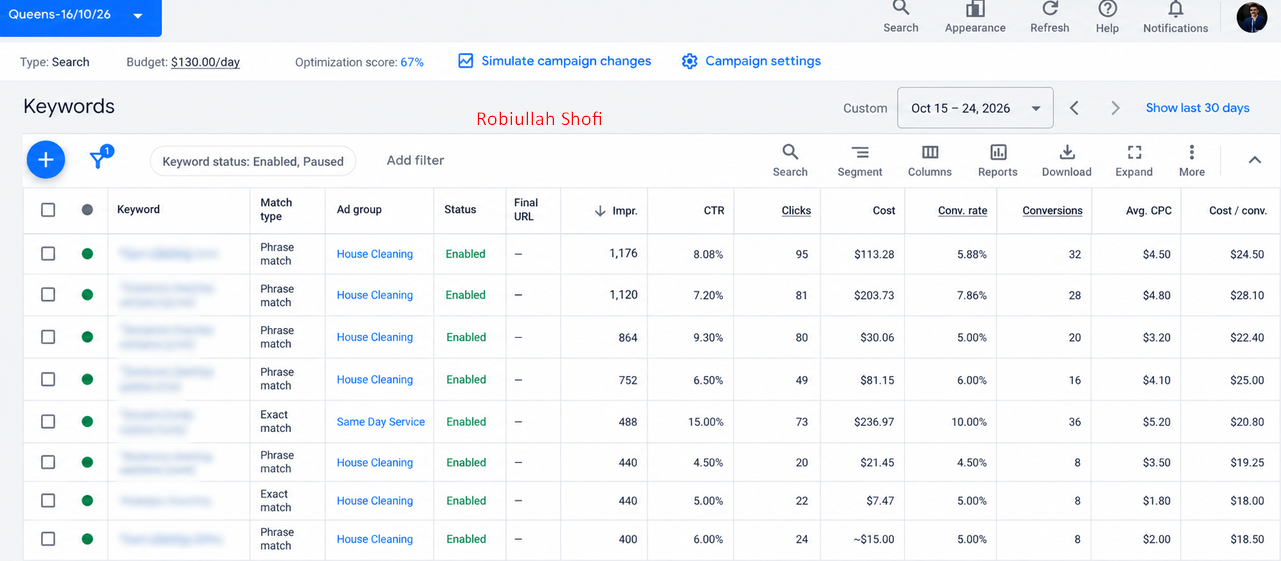This screenshot has width=1281, height=561.
Task: Click the green status dot of the 400 impressions row
Action: tap(87, 539)
